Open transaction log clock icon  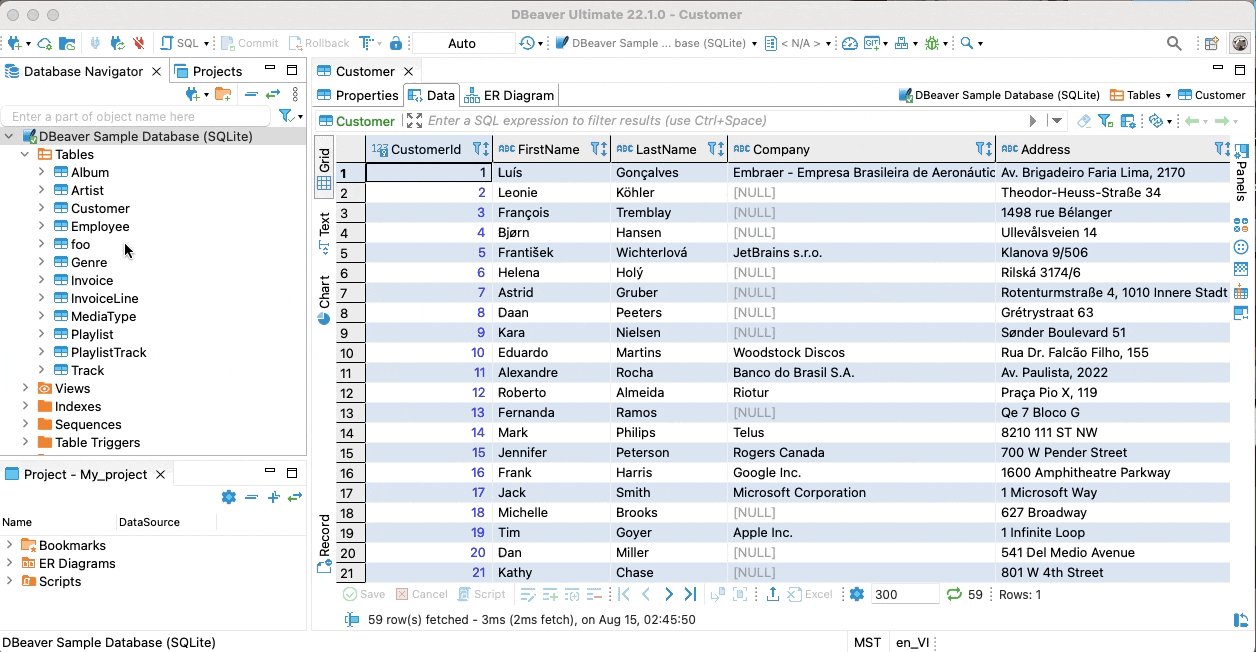[x=527, y=43]
